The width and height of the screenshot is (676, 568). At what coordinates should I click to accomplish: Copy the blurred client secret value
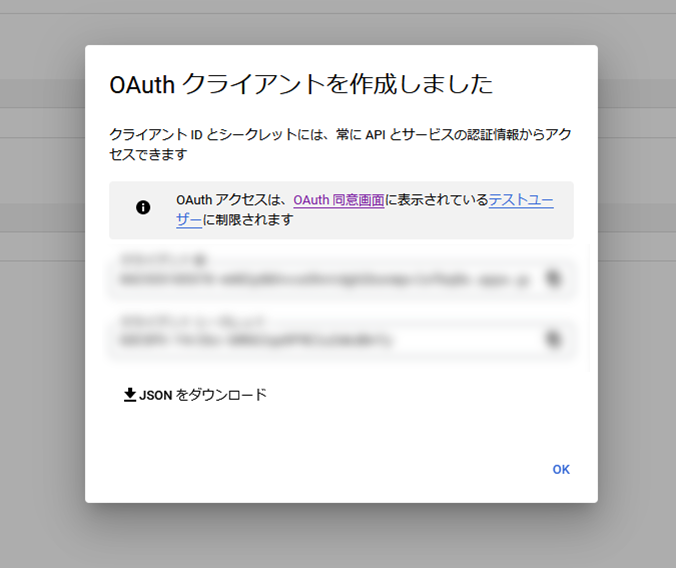tap(553, 339)
